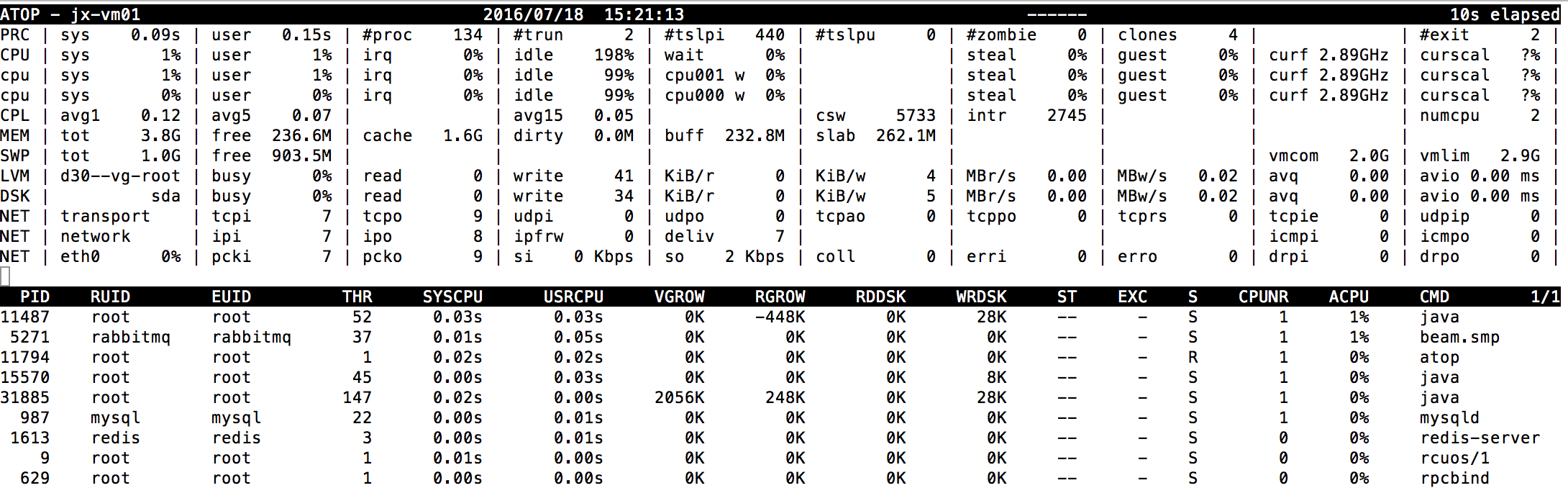Click the swap free value 903.5M
This screenshot has height=488, width=1568.
click(x=301, y=155)
